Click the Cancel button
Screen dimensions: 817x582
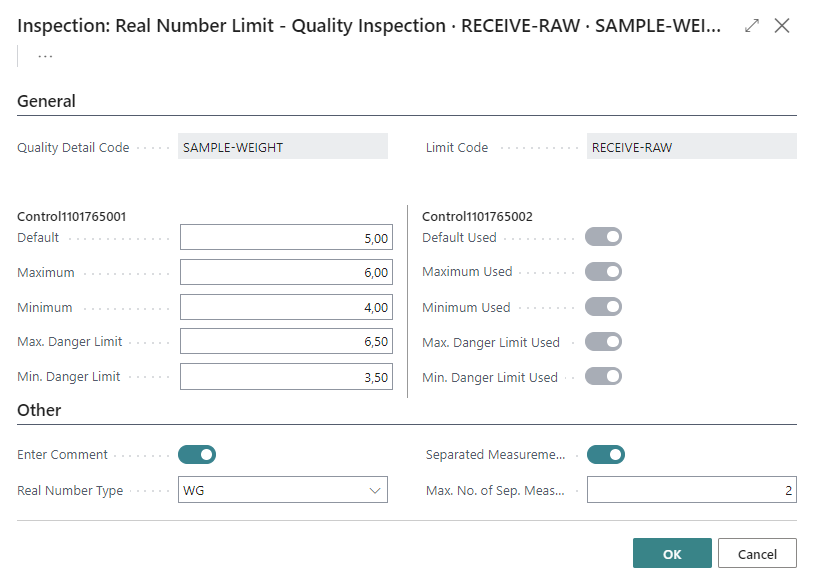pos(757,554)
